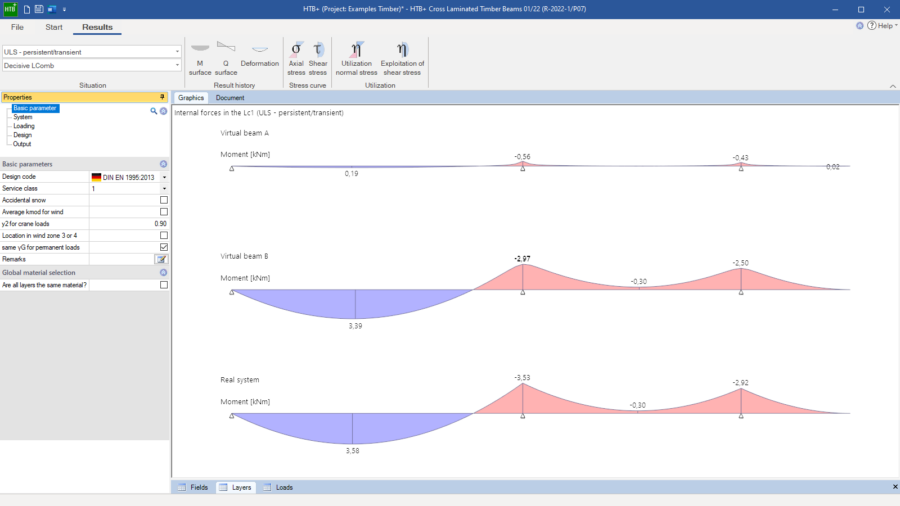Show Exploitation of shear stress
900x506 pixels.
(401, 59)
